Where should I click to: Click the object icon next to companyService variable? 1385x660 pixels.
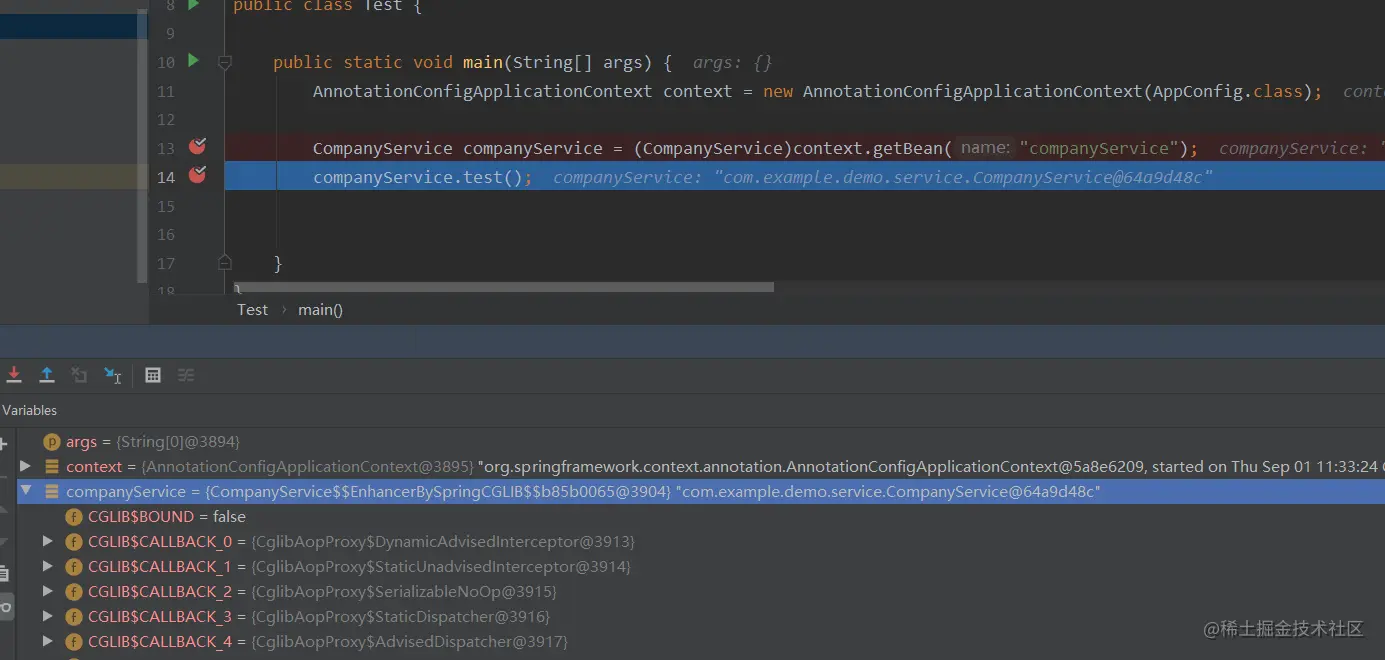tap(52, 491)
